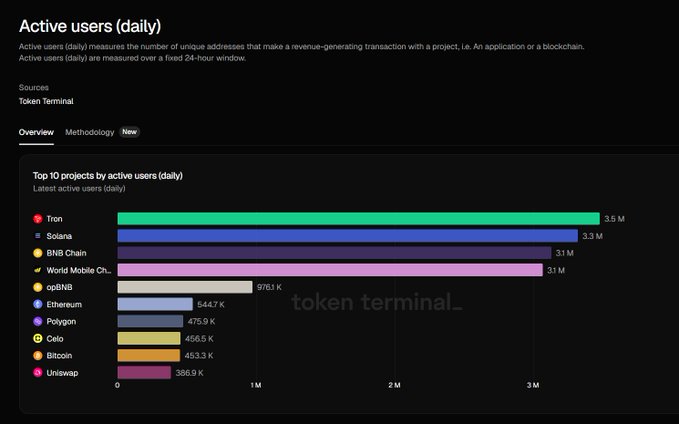Image resolution: width=679 pixels, height=424 pixels.
Task: Click the World Mobile Ch.. label
Action: pos(79,270)
